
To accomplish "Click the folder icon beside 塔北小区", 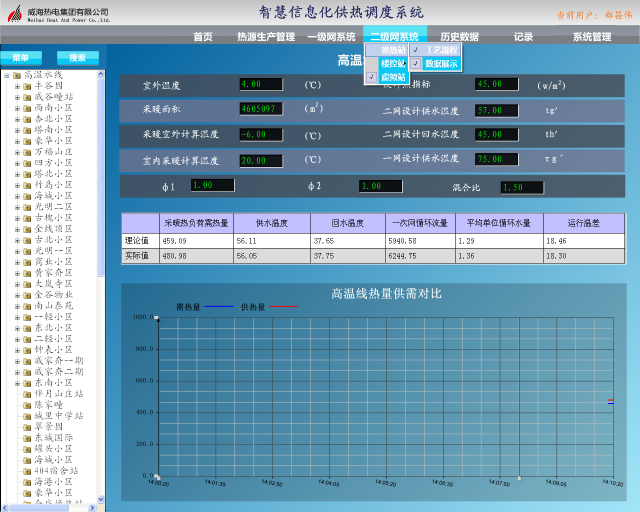I will [27, 174].
